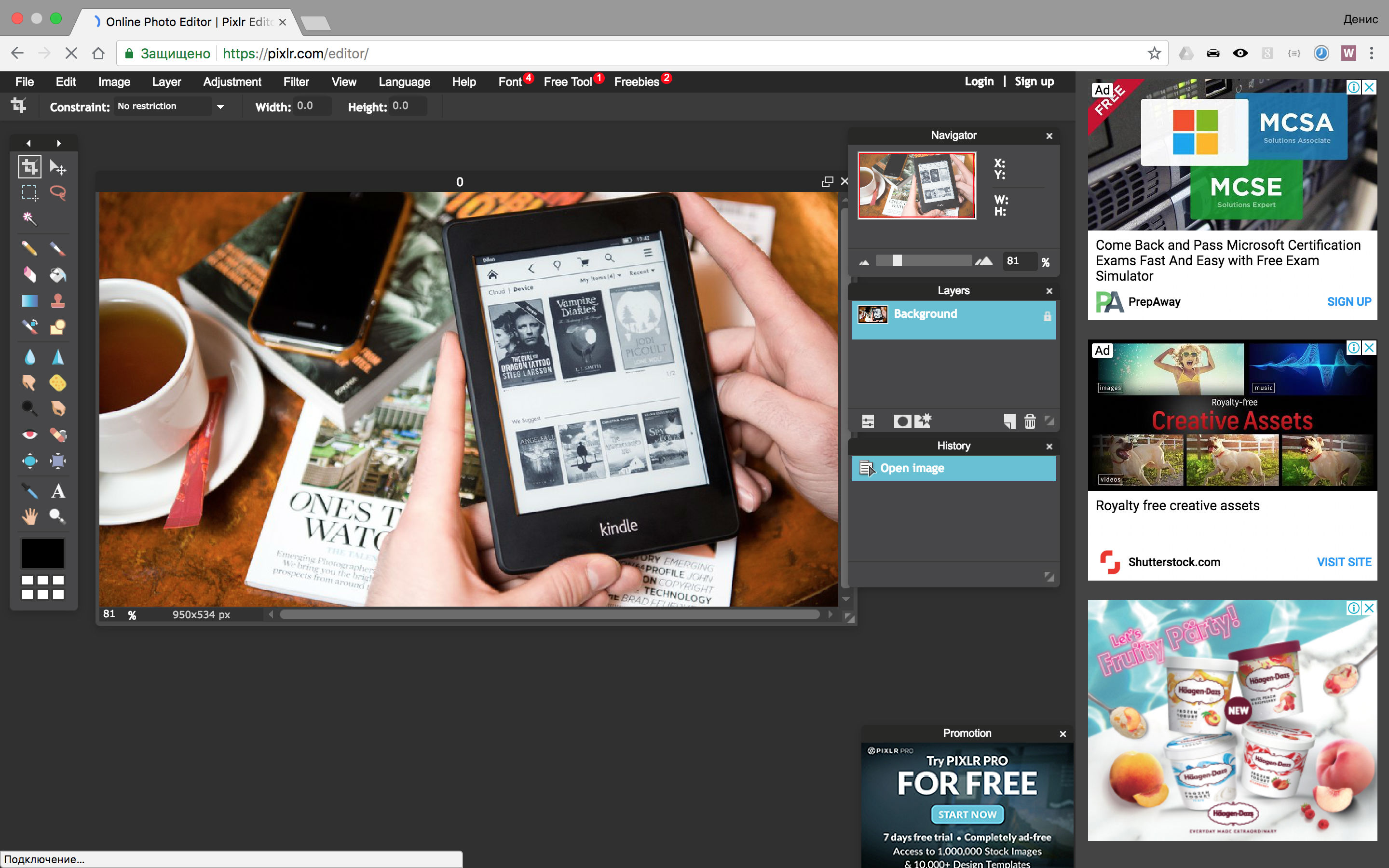Open the Adjustment menu
1389x868 pixels.
pyautogui.click(x=232, y=81)
